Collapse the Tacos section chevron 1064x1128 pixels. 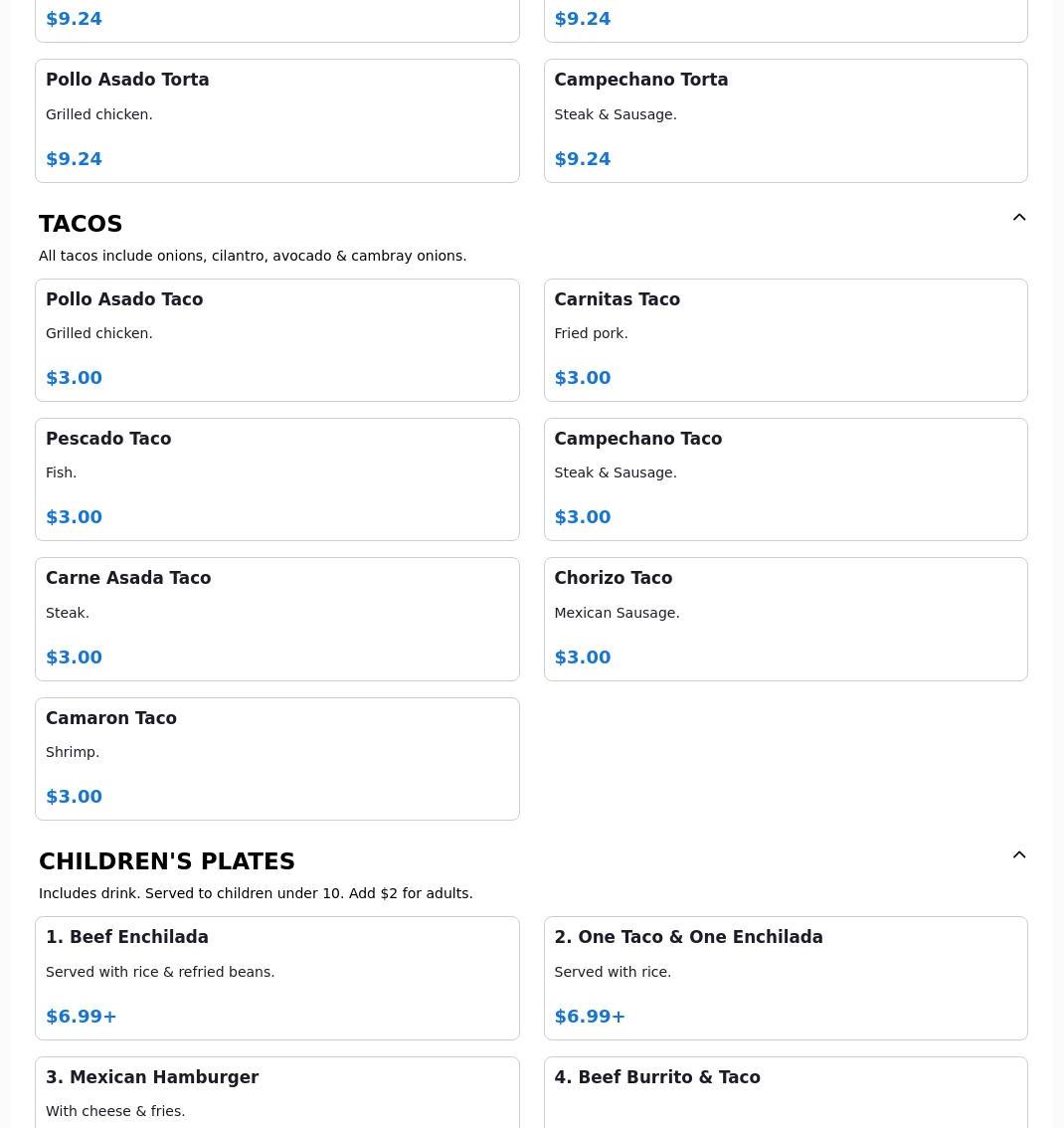1019,218
